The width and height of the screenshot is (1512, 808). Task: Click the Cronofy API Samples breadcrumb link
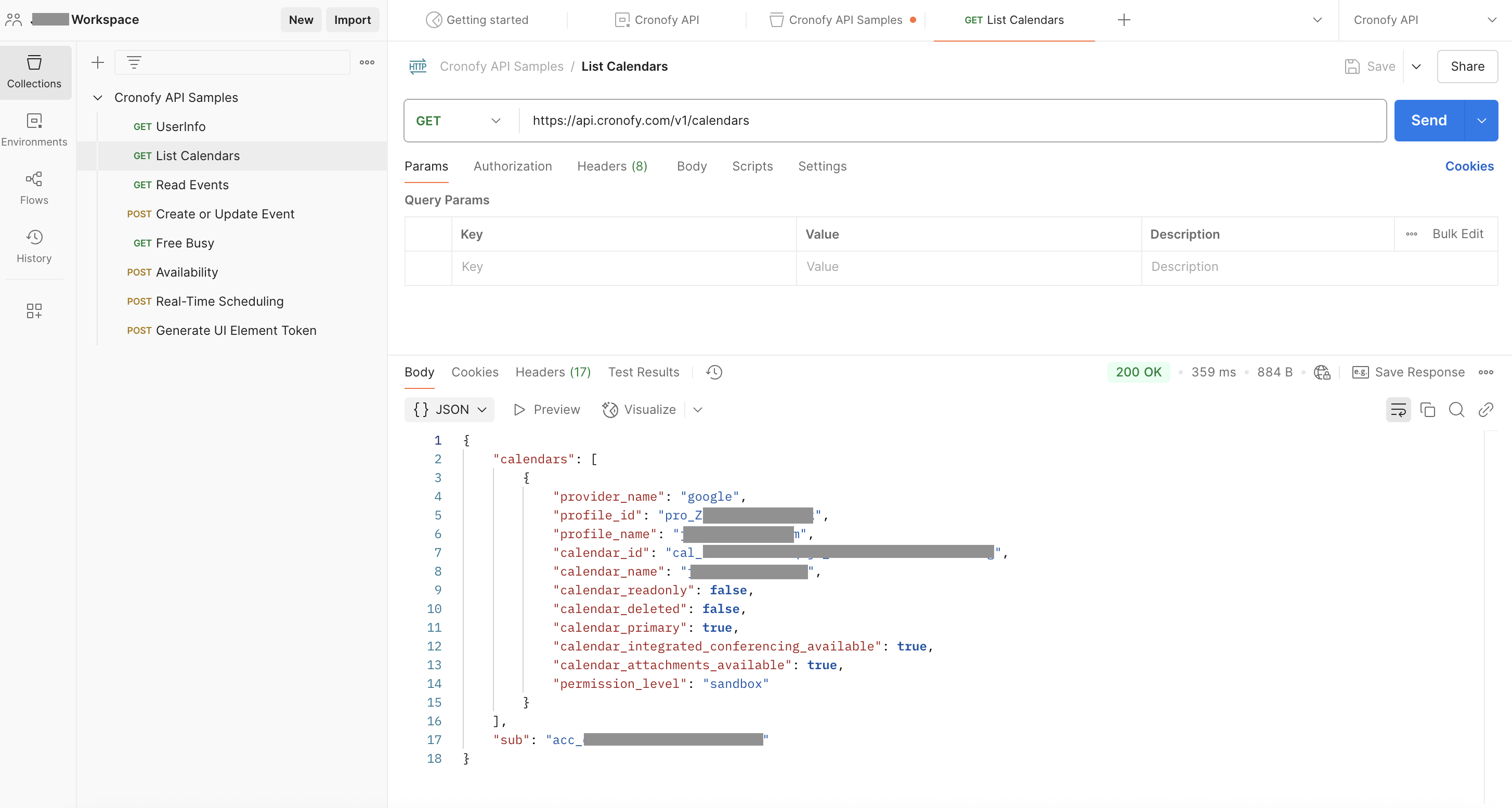coord(502,67)
